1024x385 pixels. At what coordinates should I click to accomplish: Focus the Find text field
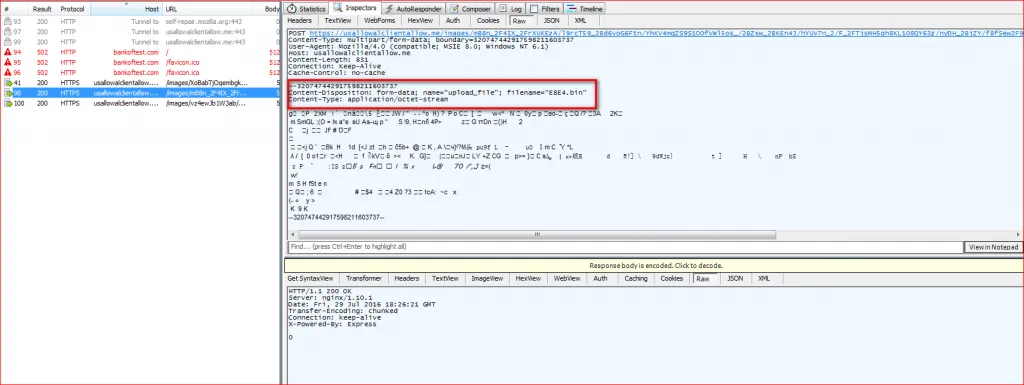625,247
